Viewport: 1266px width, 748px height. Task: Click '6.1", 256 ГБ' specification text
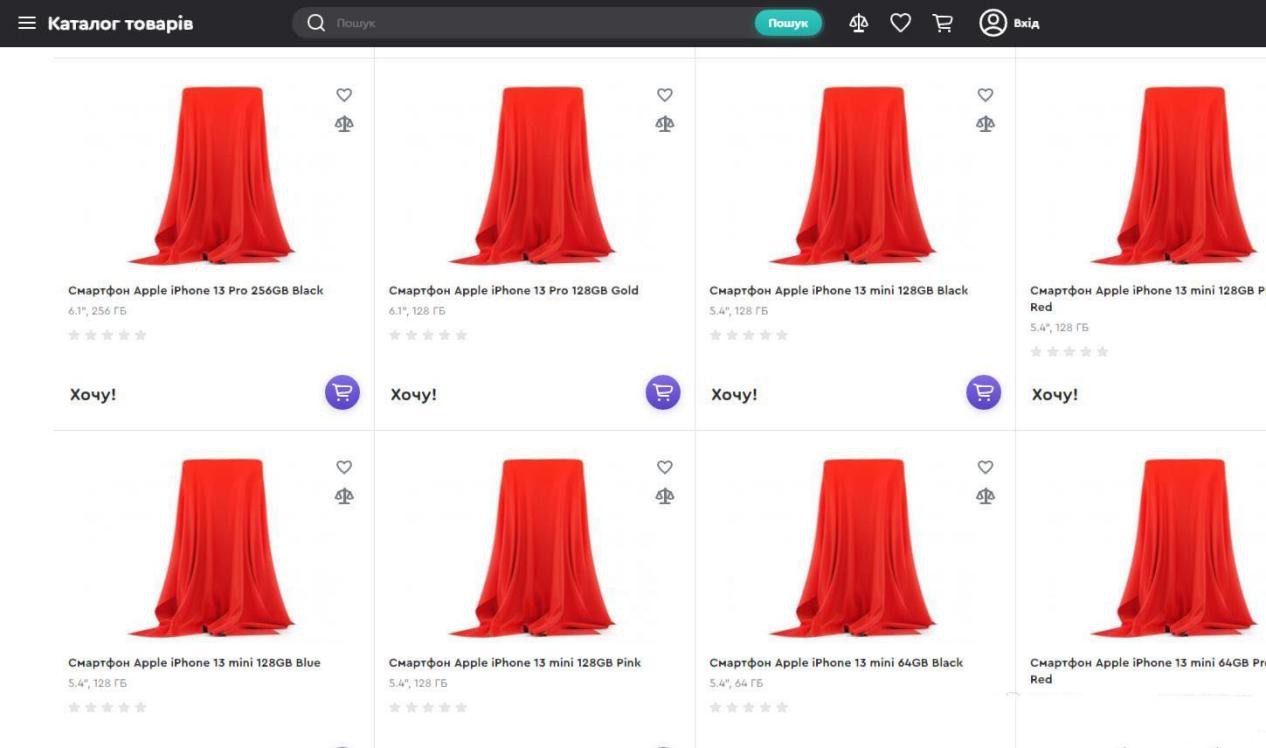(97, 311)
